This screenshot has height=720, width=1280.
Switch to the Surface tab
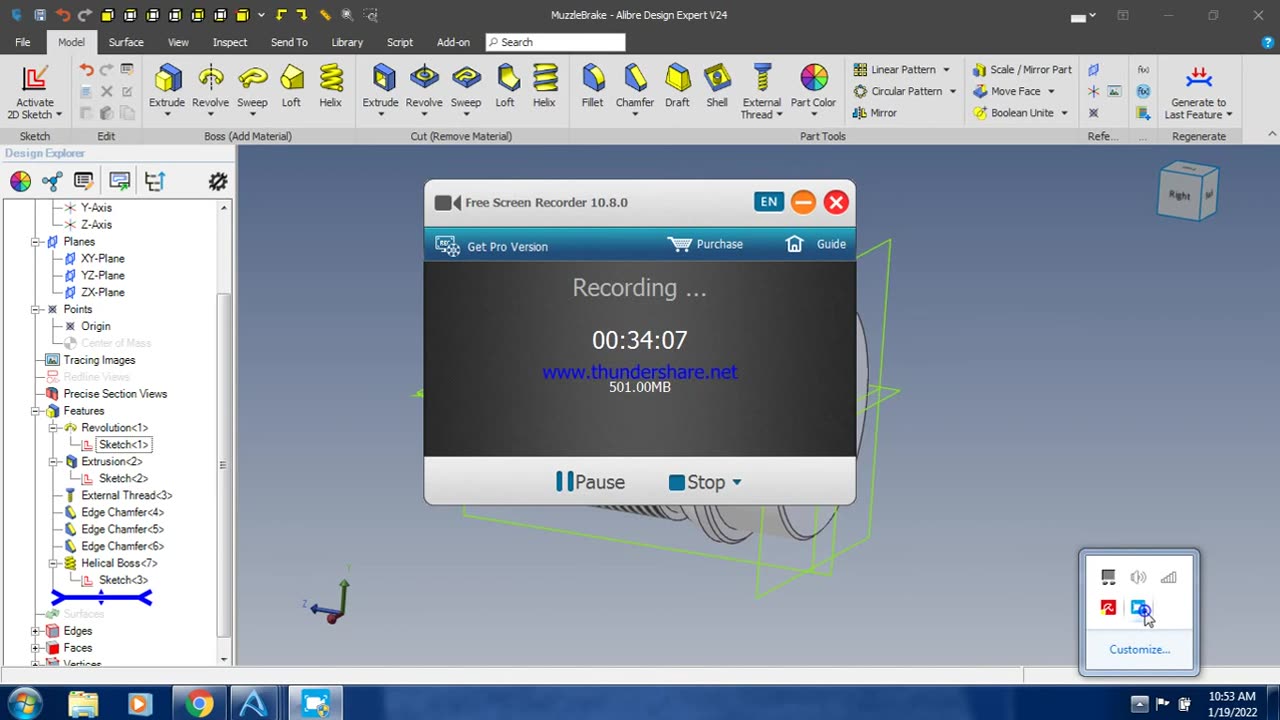click(126, 42)
